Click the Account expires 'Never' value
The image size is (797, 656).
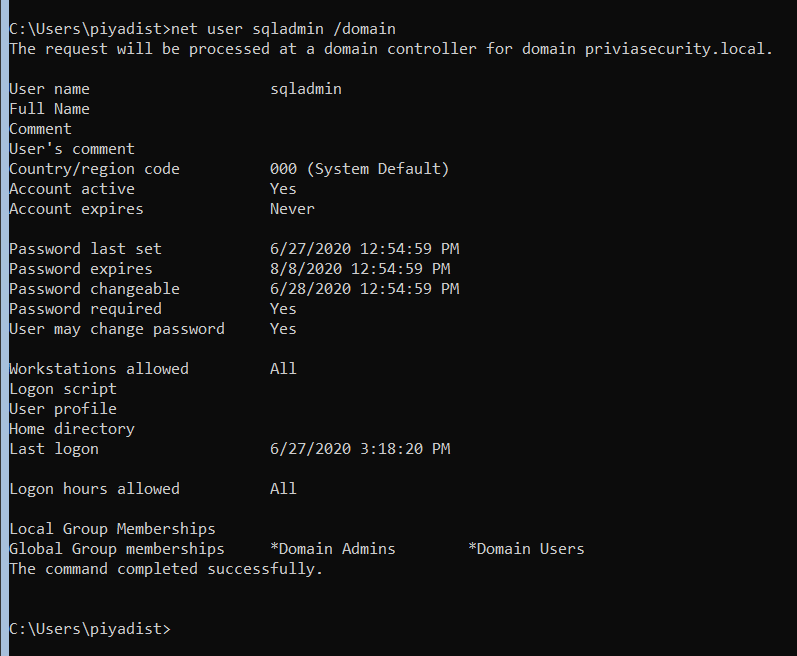coord(292,209)
